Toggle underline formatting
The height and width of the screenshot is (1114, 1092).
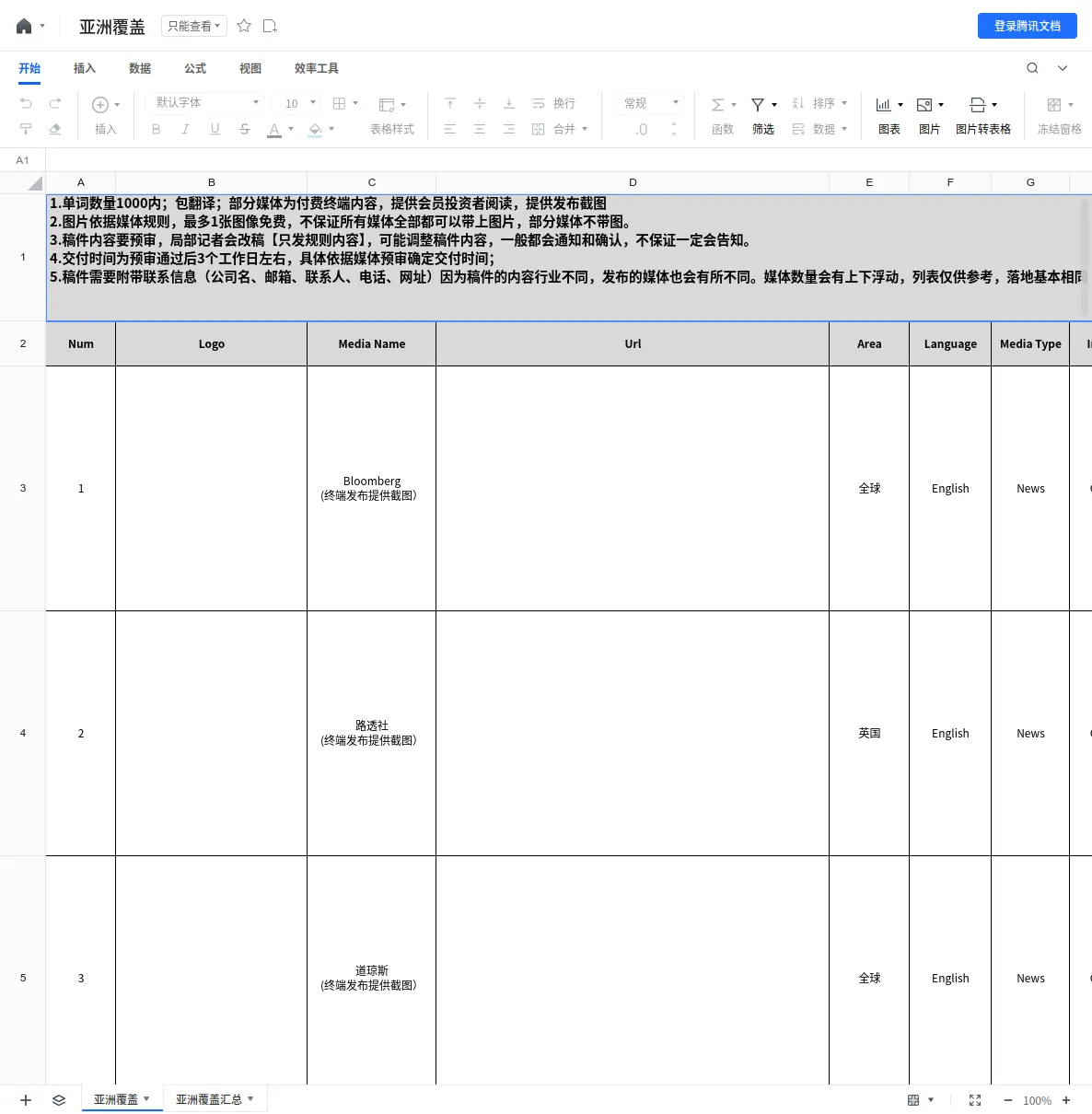click(215, 129)
